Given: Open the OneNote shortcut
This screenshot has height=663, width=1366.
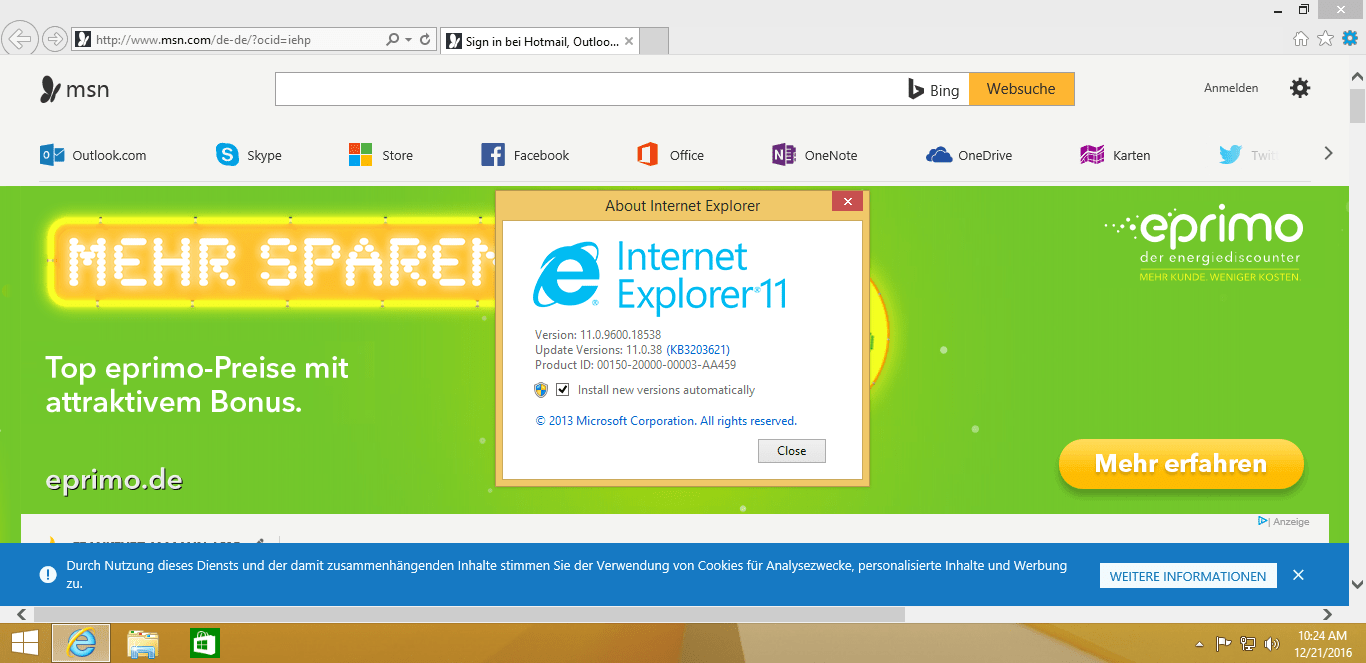Looking at the screenshot, I should tap(815, 155).
